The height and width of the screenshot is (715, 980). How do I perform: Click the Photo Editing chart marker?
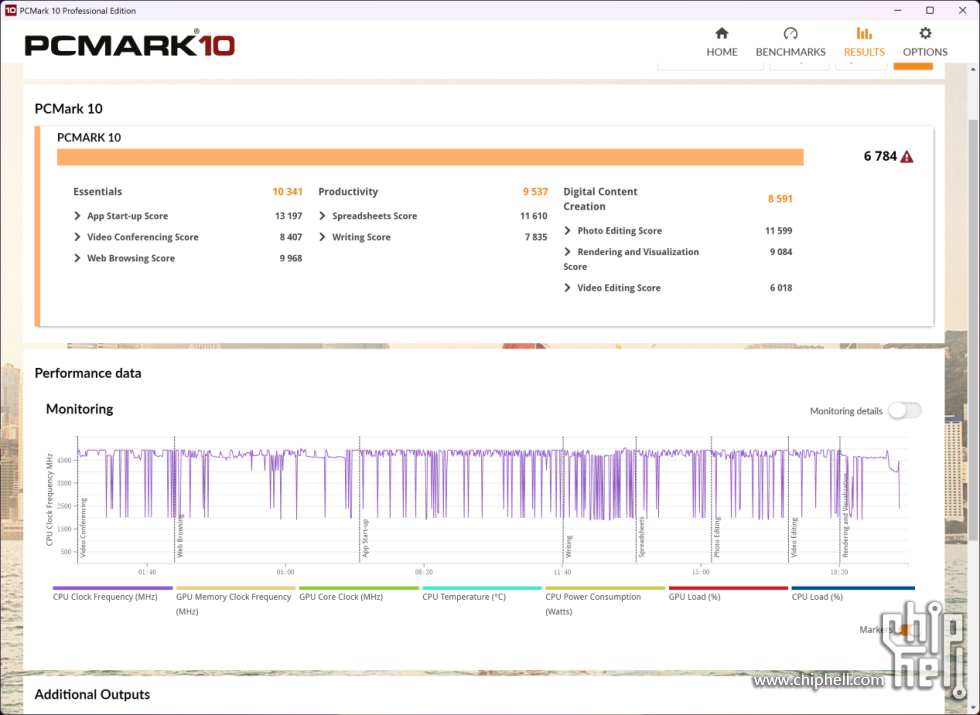pyautogui.click(x=717, y=537)
